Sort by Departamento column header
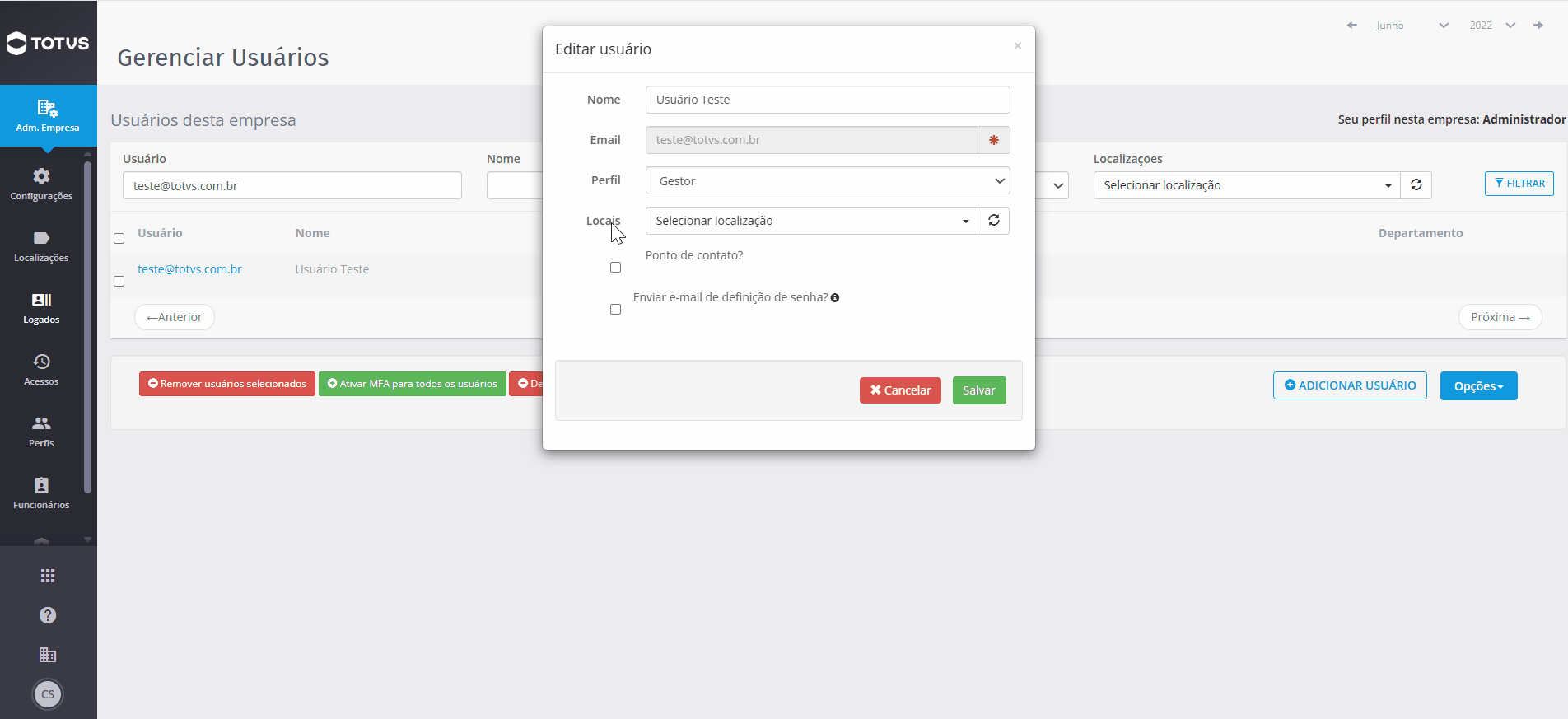The width and height of the screenshot is (1568, 719). click(x=1421, y=233)
